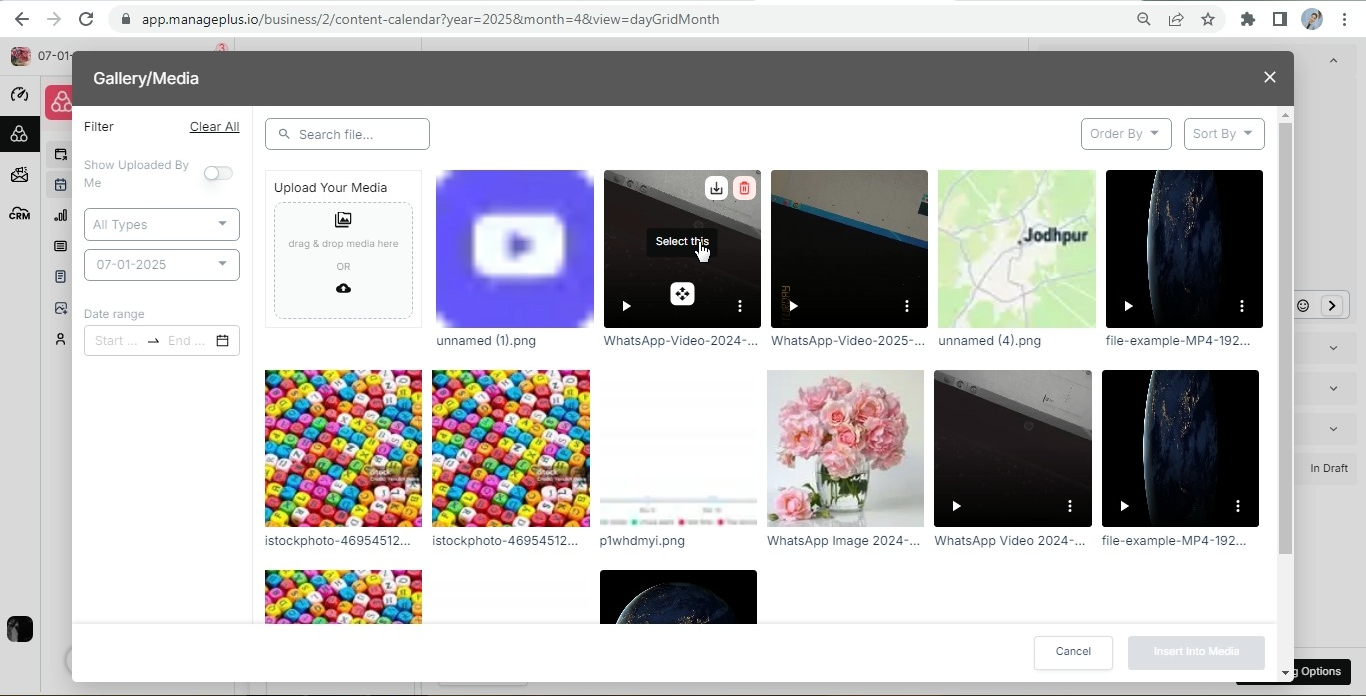Select the Jodhpur map unnamed (4).png thumbnail
The height and width of the screenshot is (696, 1366).
pos(1016,249)
